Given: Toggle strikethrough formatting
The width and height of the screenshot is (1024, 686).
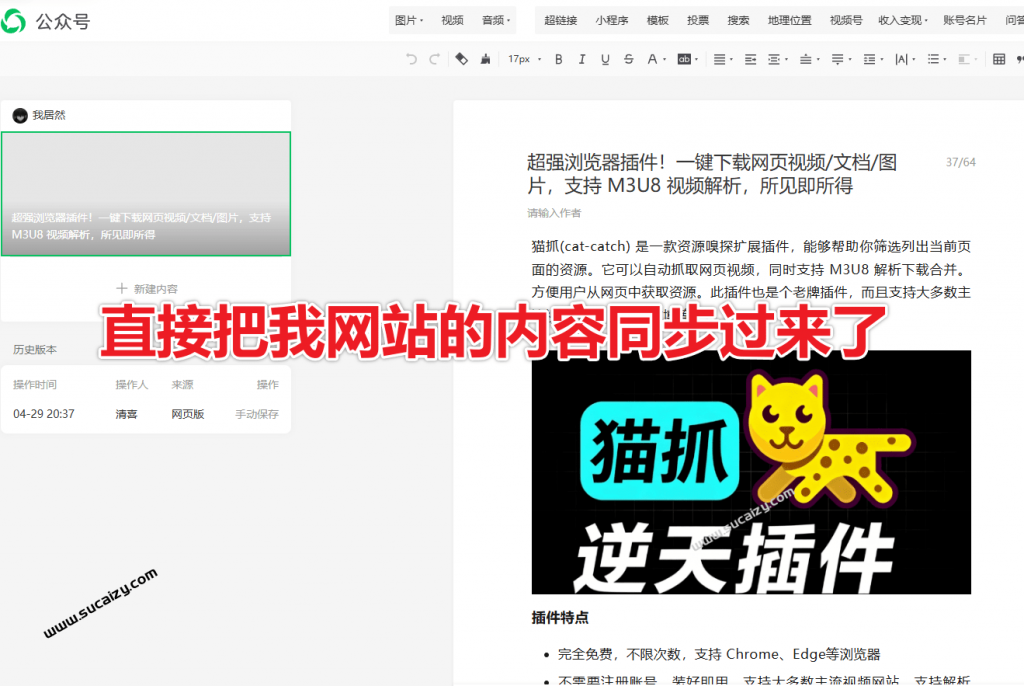Looking at the screenshot, I should click(628, 59).
